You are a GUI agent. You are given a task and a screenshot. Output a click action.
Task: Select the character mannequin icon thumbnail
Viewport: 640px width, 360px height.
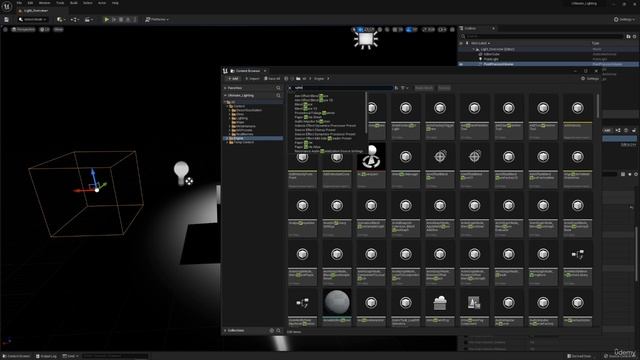click(371, 156)
